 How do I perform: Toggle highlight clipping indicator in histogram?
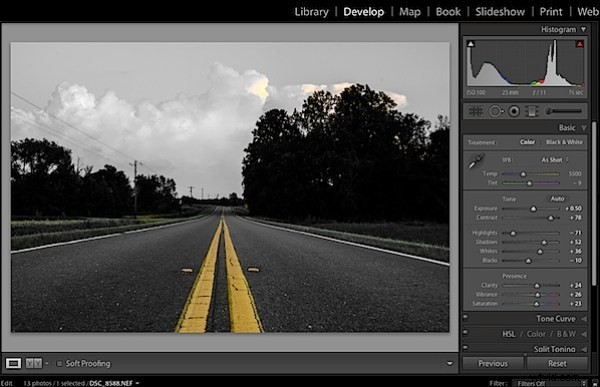click(x=580, y=44)
